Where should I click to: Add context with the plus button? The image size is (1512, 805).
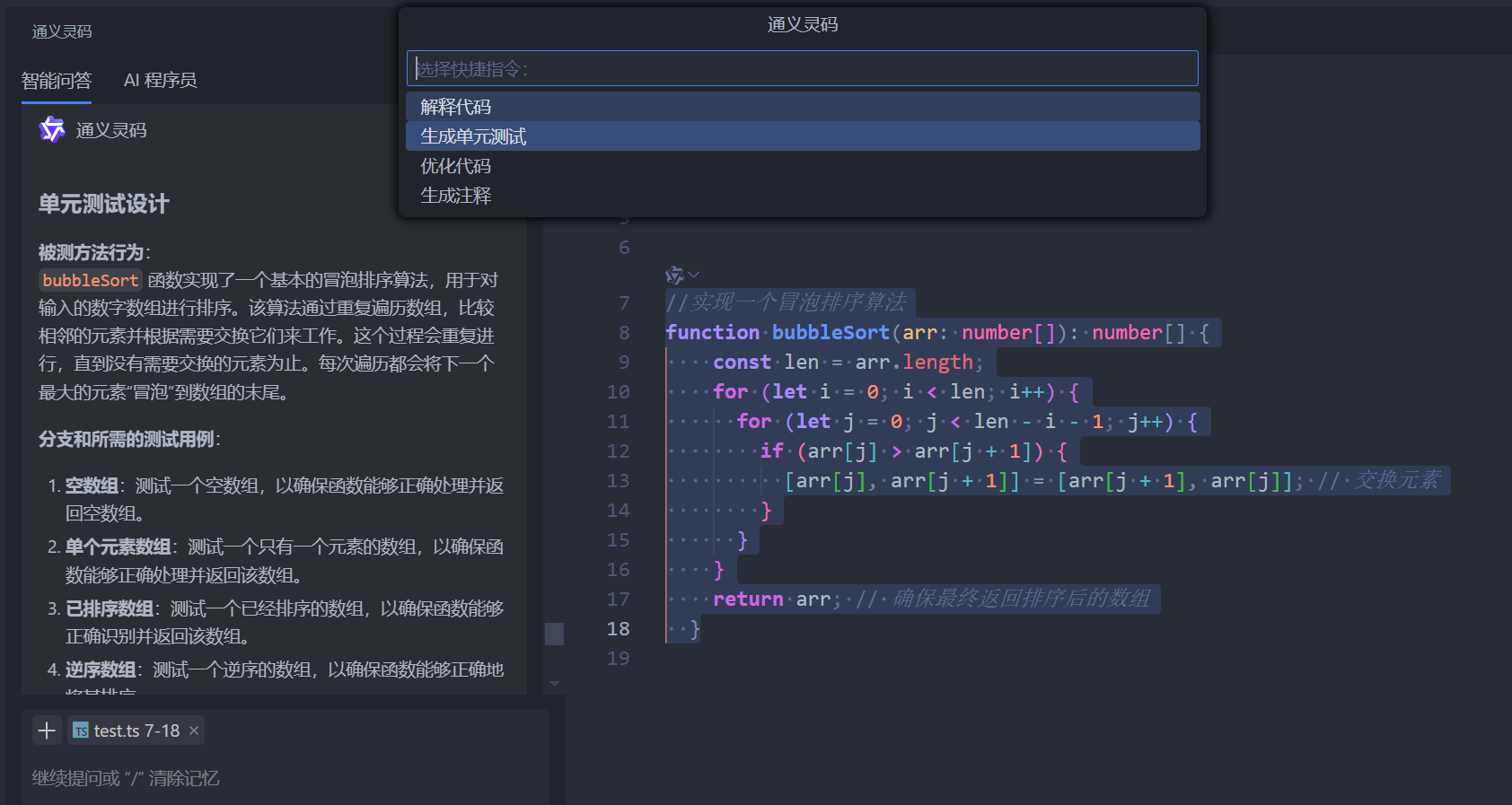coord(47,731)
